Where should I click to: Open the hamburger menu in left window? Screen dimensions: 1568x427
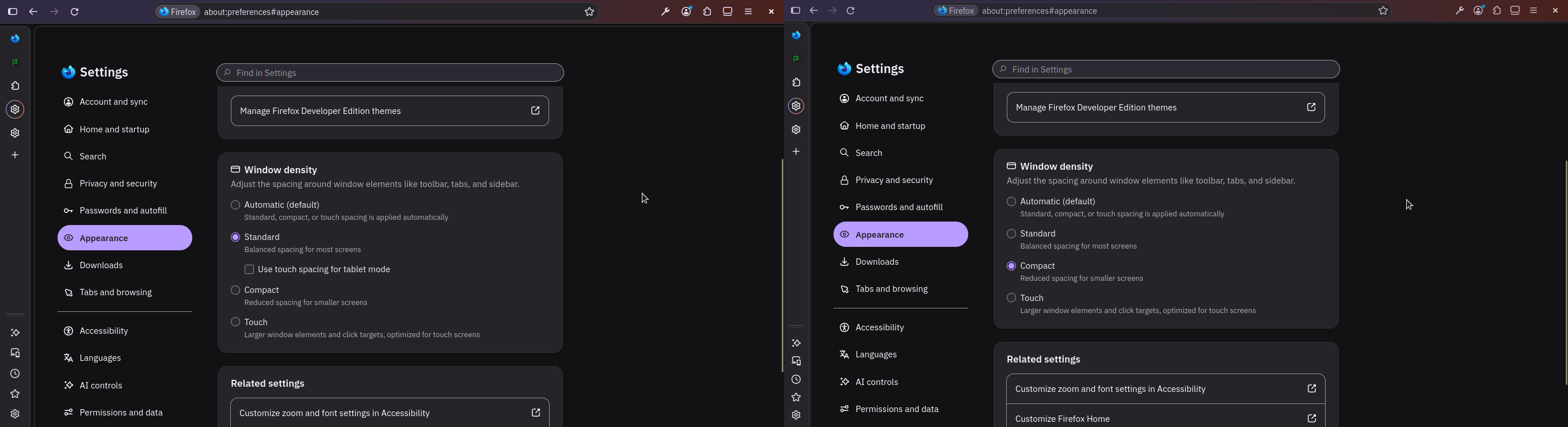(749, 12)
